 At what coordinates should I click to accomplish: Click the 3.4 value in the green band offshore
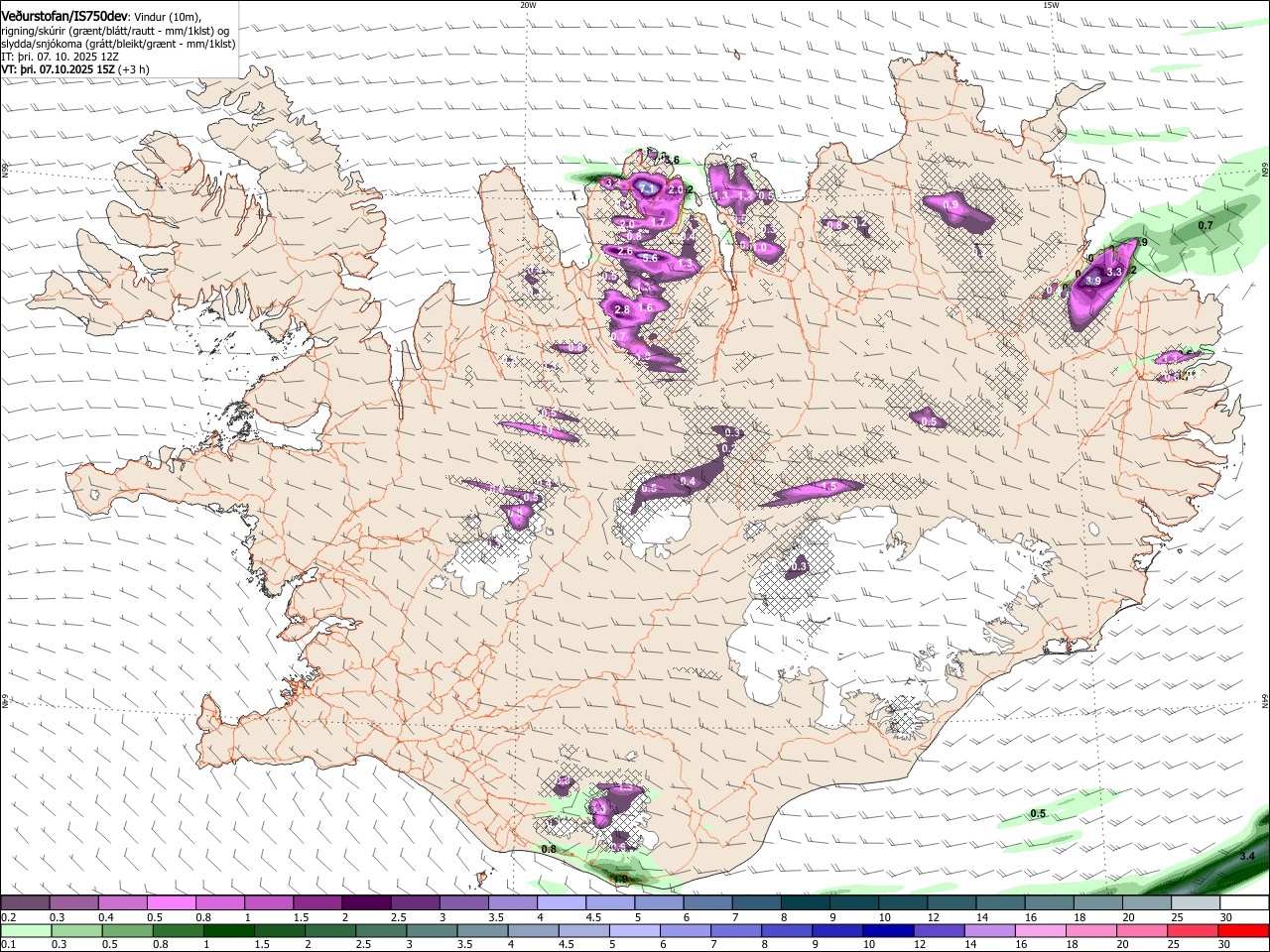pyautogui.click(x=1248, y=856)
